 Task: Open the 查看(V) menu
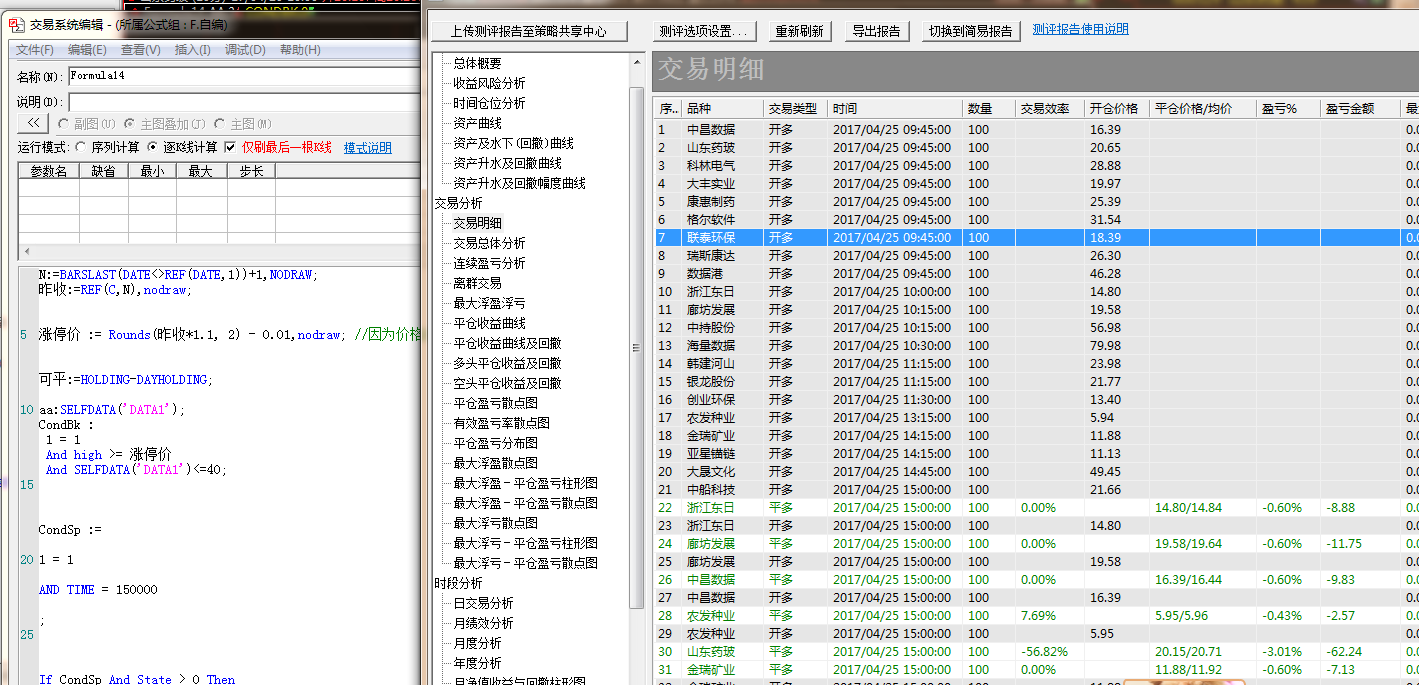(140, 50)
